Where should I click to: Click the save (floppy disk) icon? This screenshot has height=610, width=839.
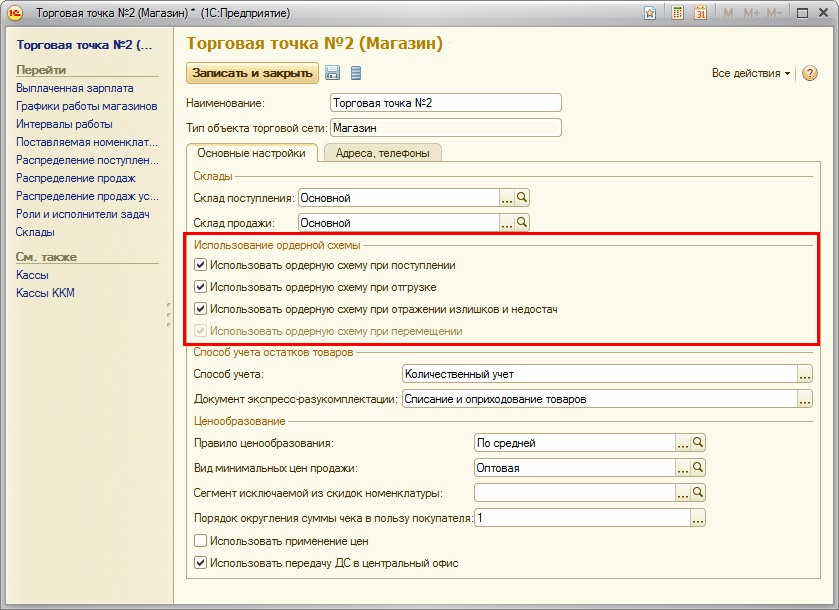click(333, 73)
